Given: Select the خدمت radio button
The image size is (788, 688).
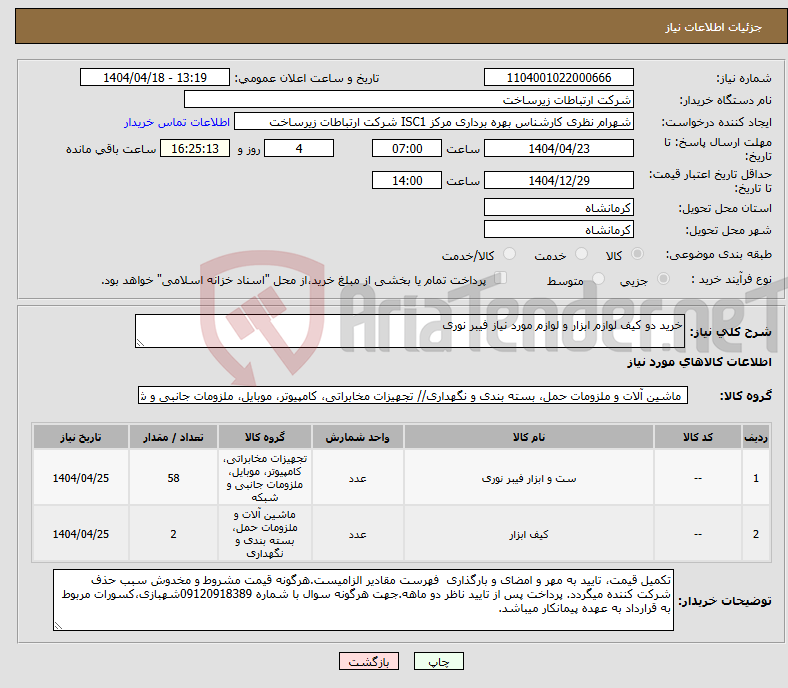Looking at the screenshot, I should 581,254.
